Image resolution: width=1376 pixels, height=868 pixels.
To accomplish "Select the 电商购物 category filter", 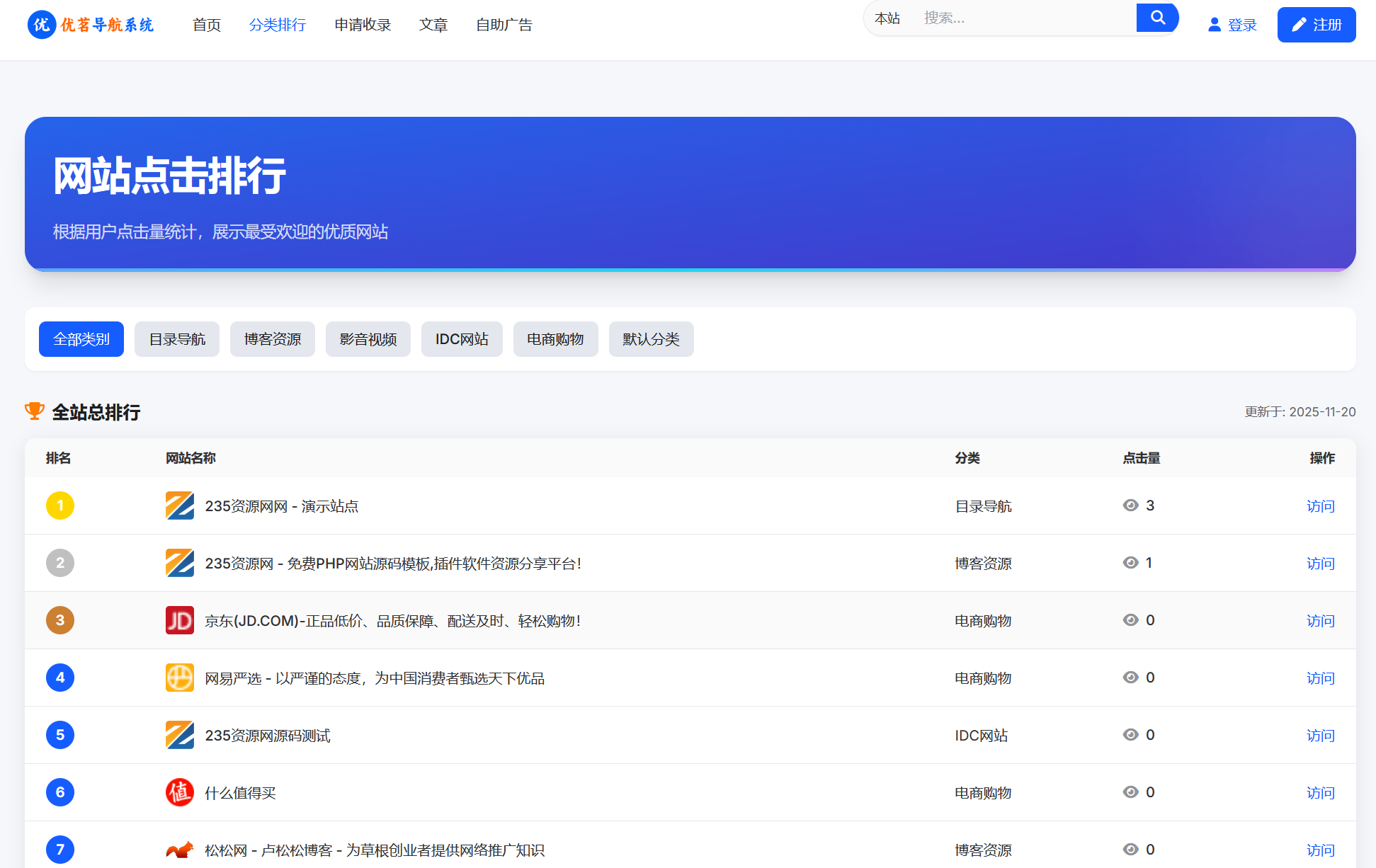I will click(555, 339).
